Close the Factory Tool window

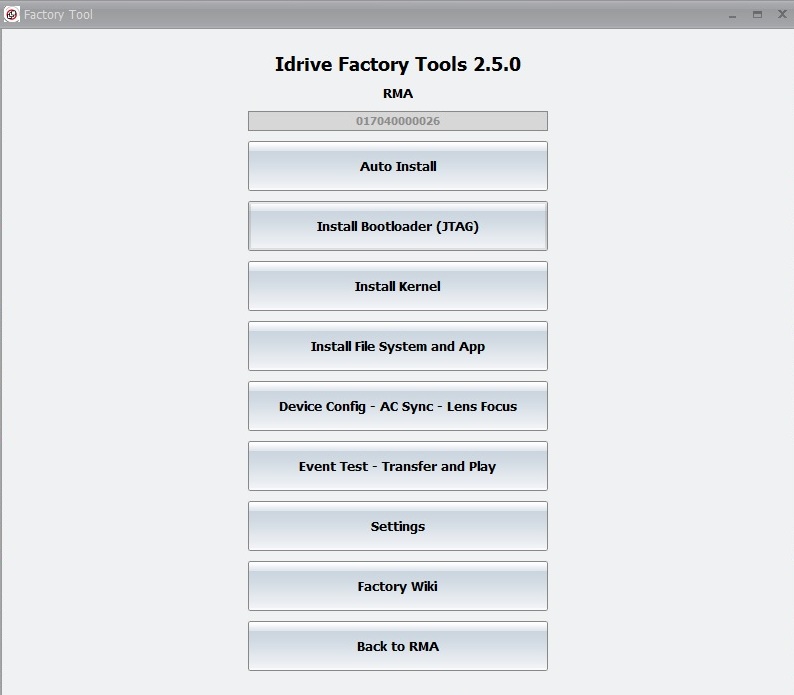pyautogui.click(x=782, y=14)
